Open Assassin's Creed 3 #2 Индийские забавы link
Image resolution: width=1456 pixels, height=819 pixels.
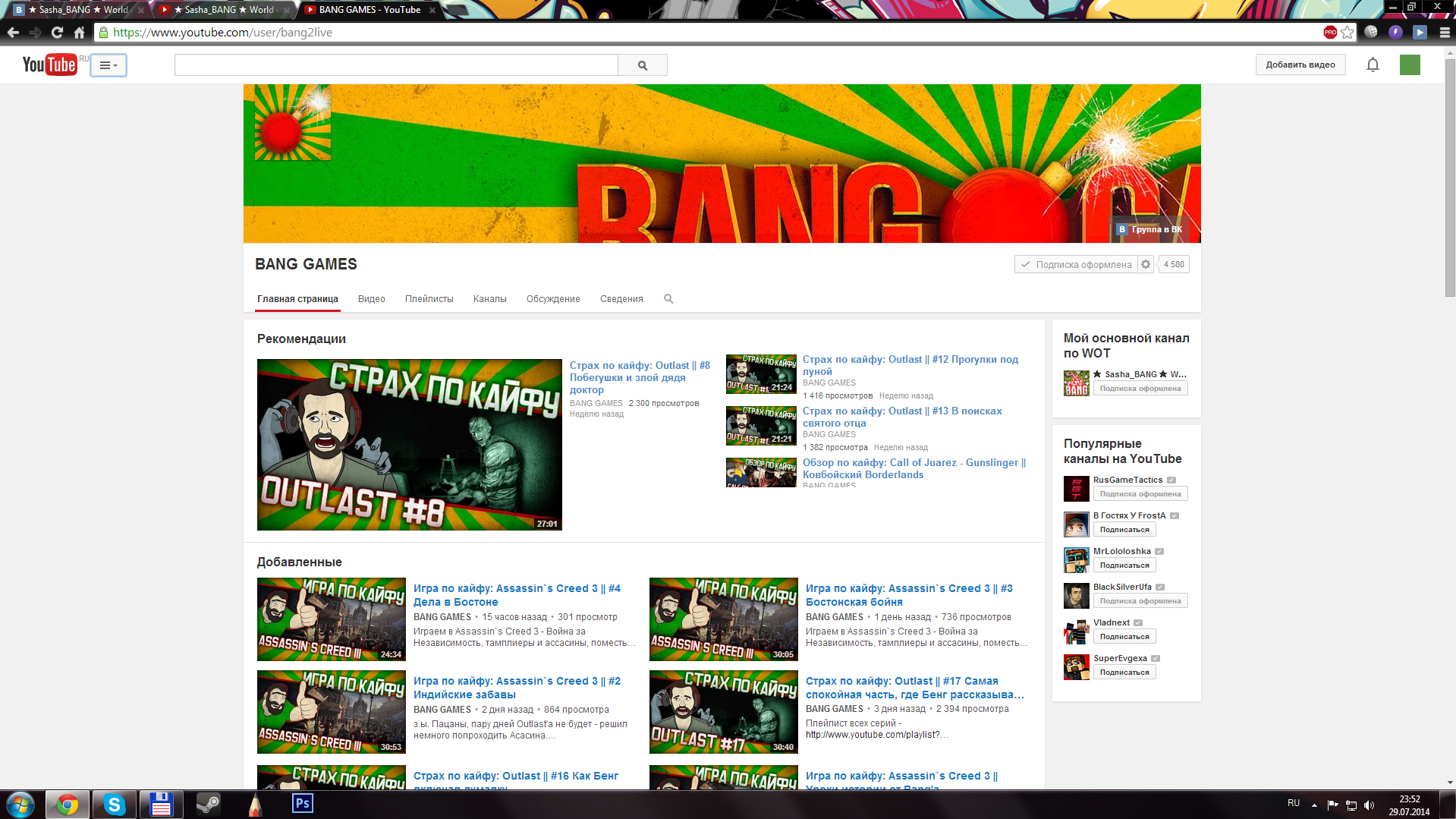(517, 688)
